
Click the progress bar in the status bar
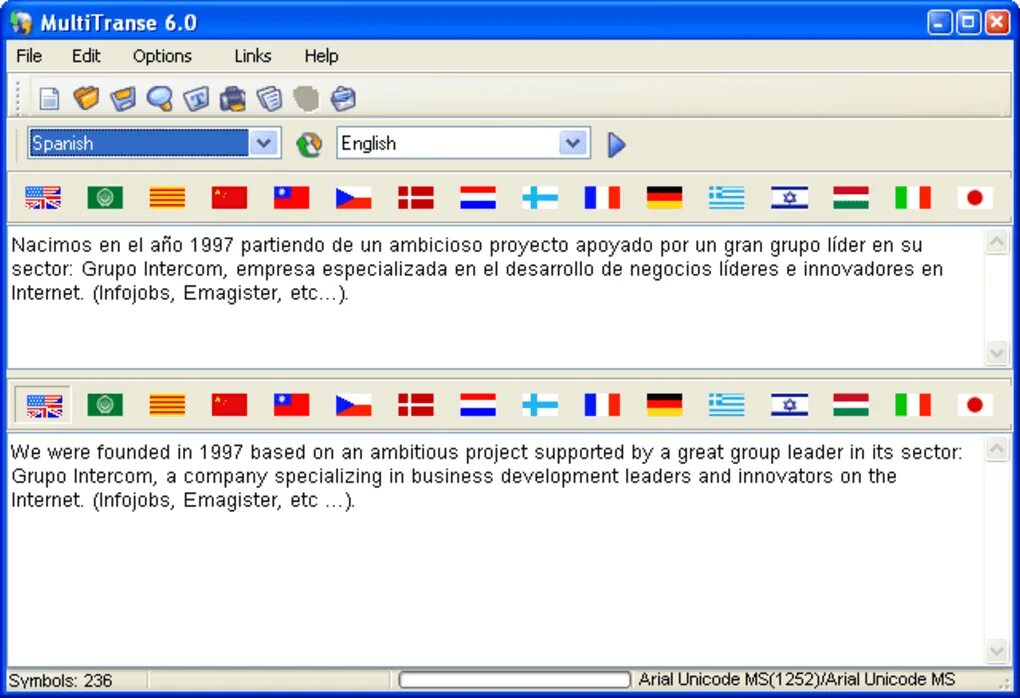point(515,680)
